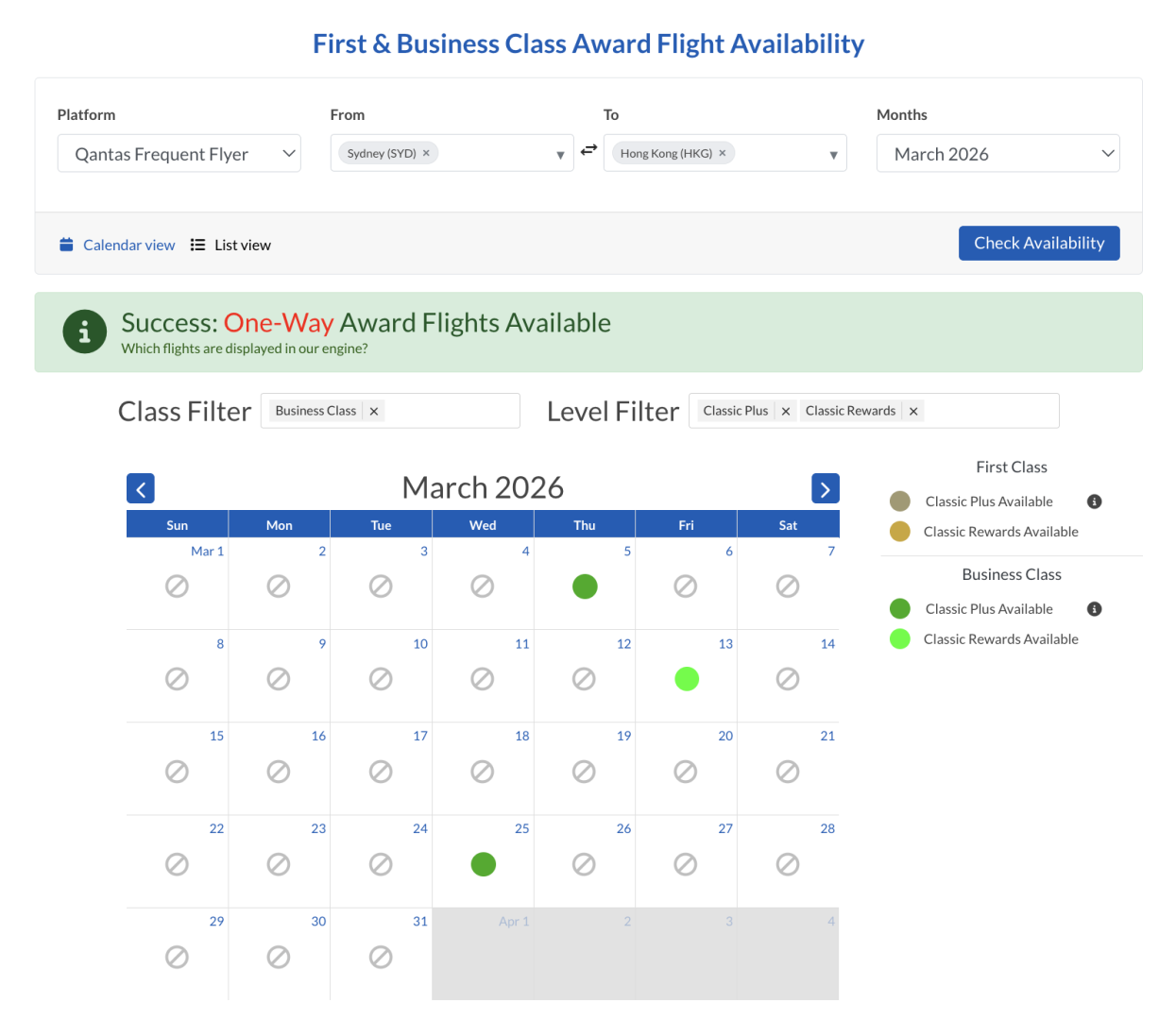Viewport: 1176px width, 1020px height.
Task: Remove the Business Class filter tag
Action: [374, 412]
